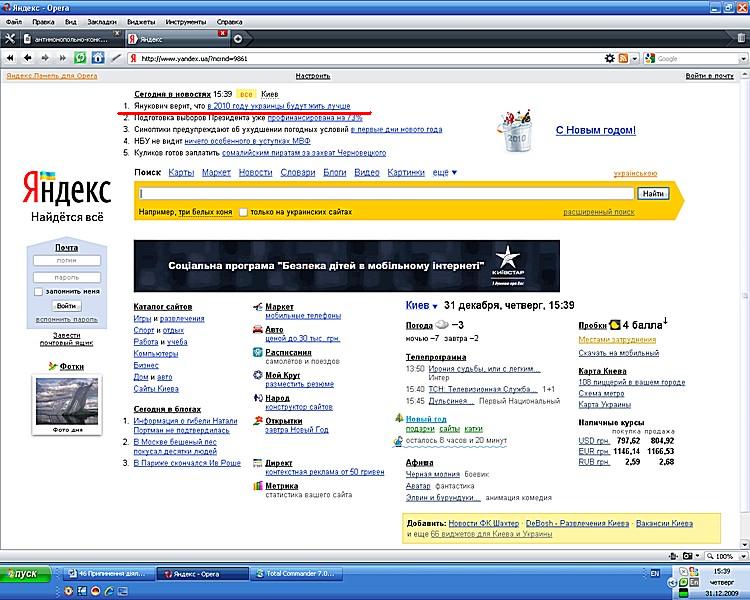The width and height of the screenshot is (750, 600).
Task: Click the Найти search button
Action: pos(653,193)
